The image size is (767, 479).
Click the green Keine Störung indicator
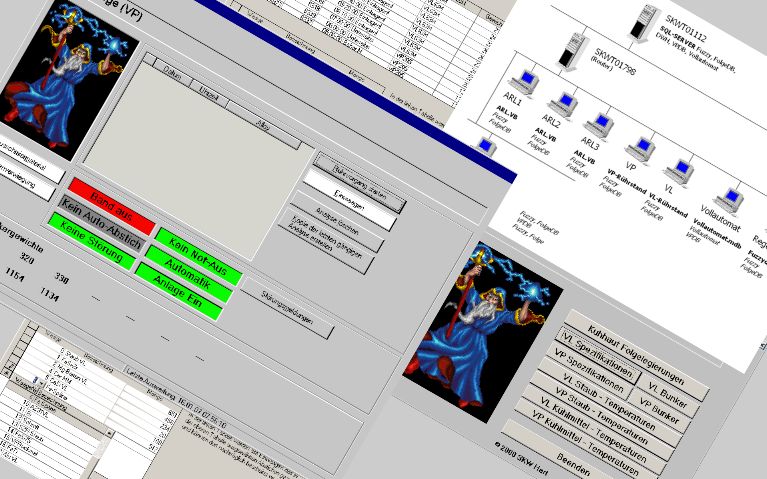(x=91, y=240)
